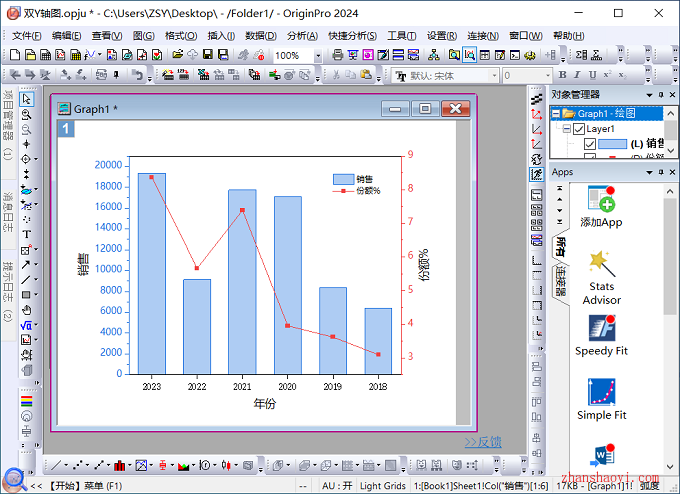
Task: Click the Paste toolbar icon
Action: point(366,75)
